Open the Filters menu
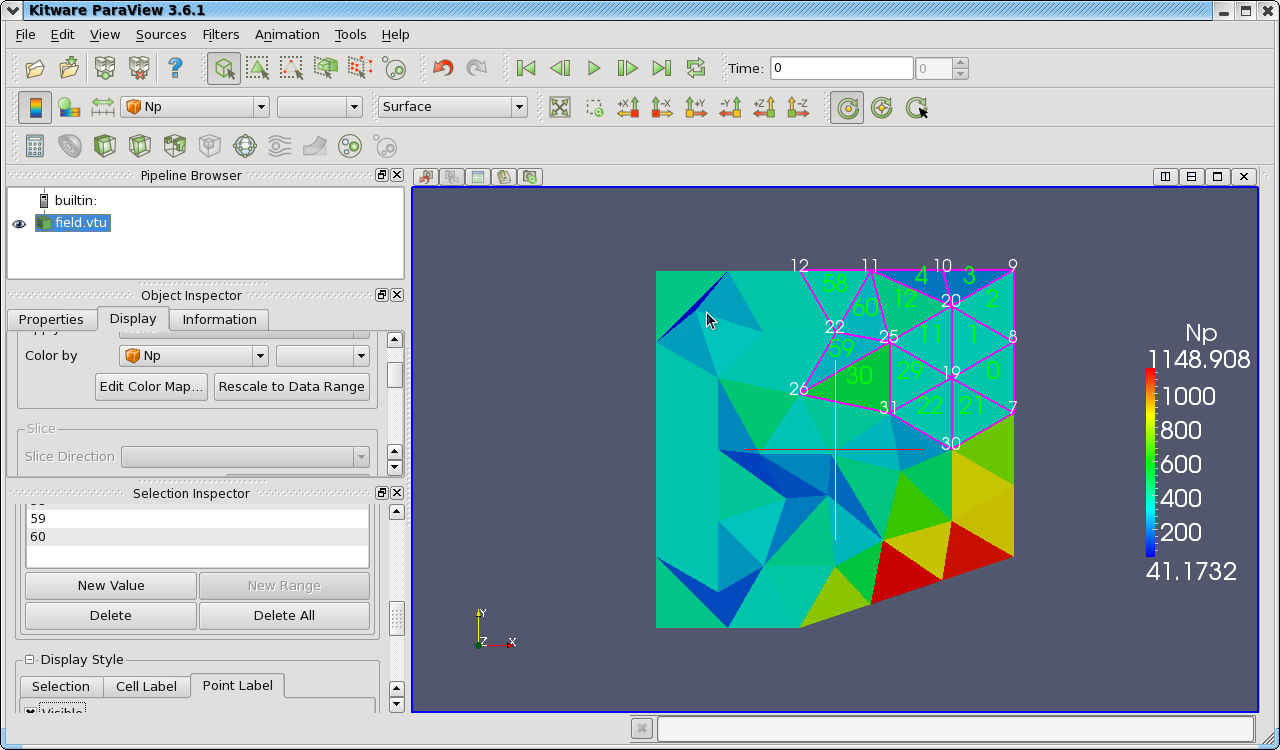Viewport: 1280px width, 750px height. (220, 34)
